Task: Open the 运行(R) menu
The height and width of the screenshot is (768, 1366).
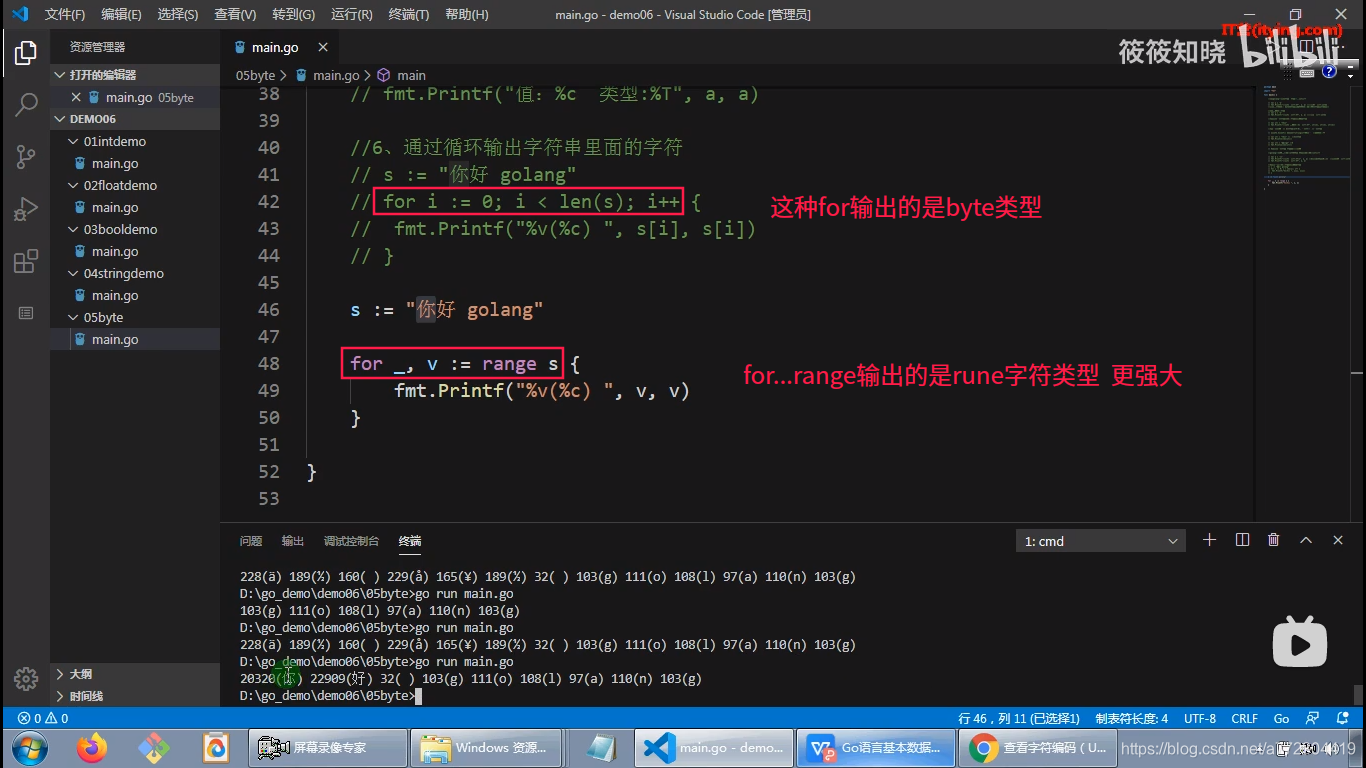Action: pyautogui.click(x=351, y=15)
